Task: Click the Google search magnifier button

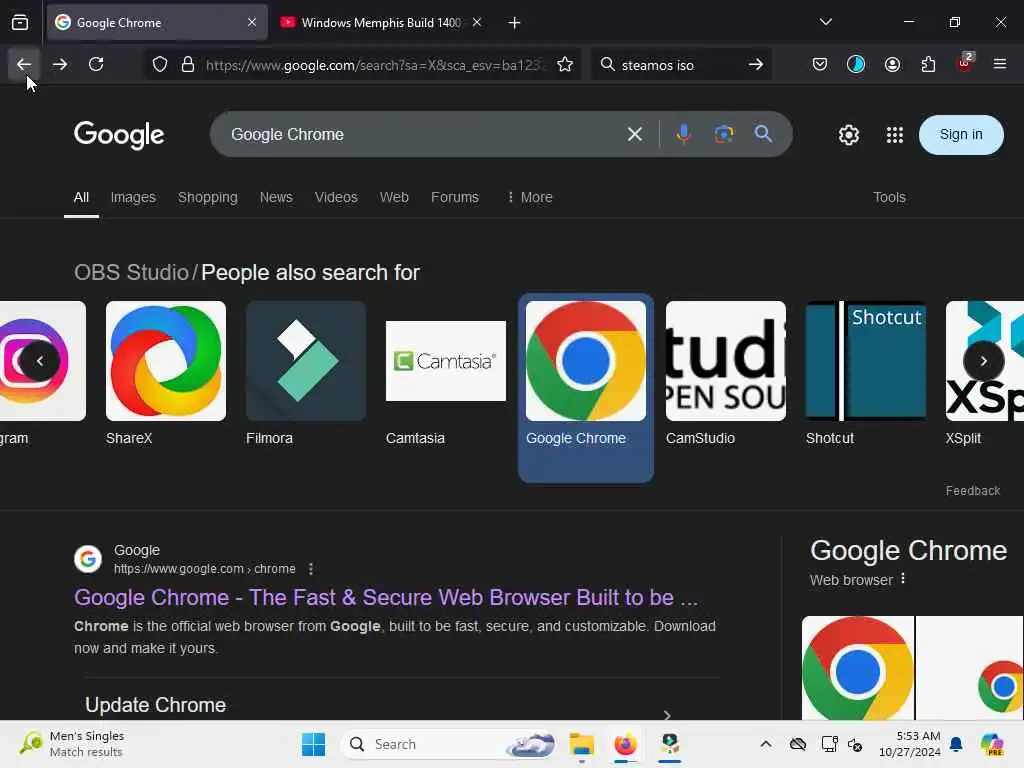Action: 763,135
